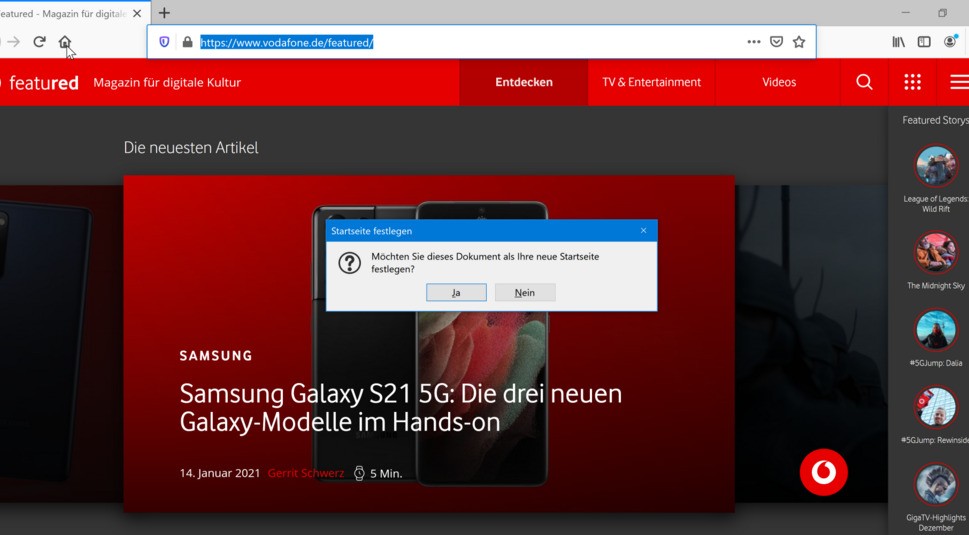
Task: Close the featured Magazin tab
Action: (137, 13)
